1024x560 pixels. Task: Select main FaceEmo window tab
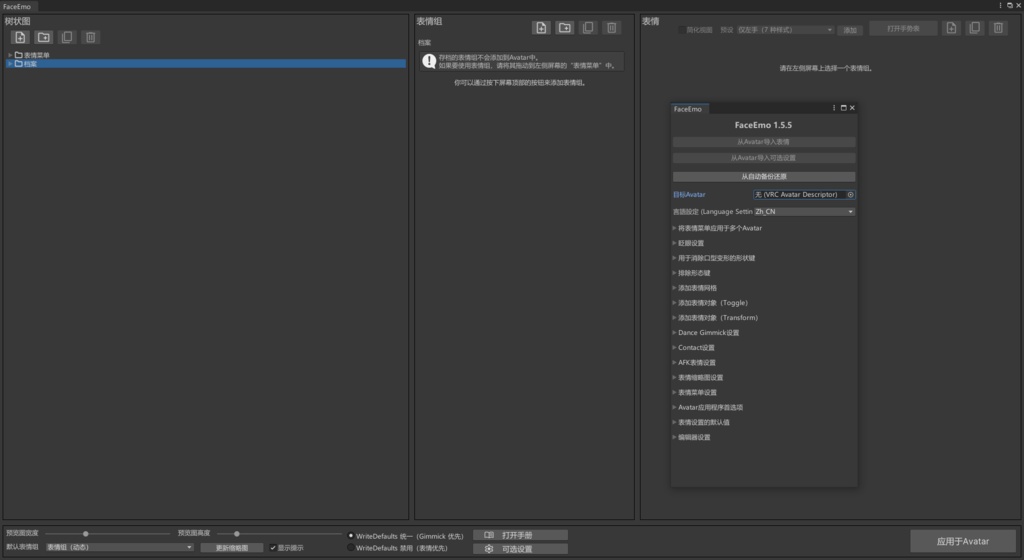(x=18, y=6)
